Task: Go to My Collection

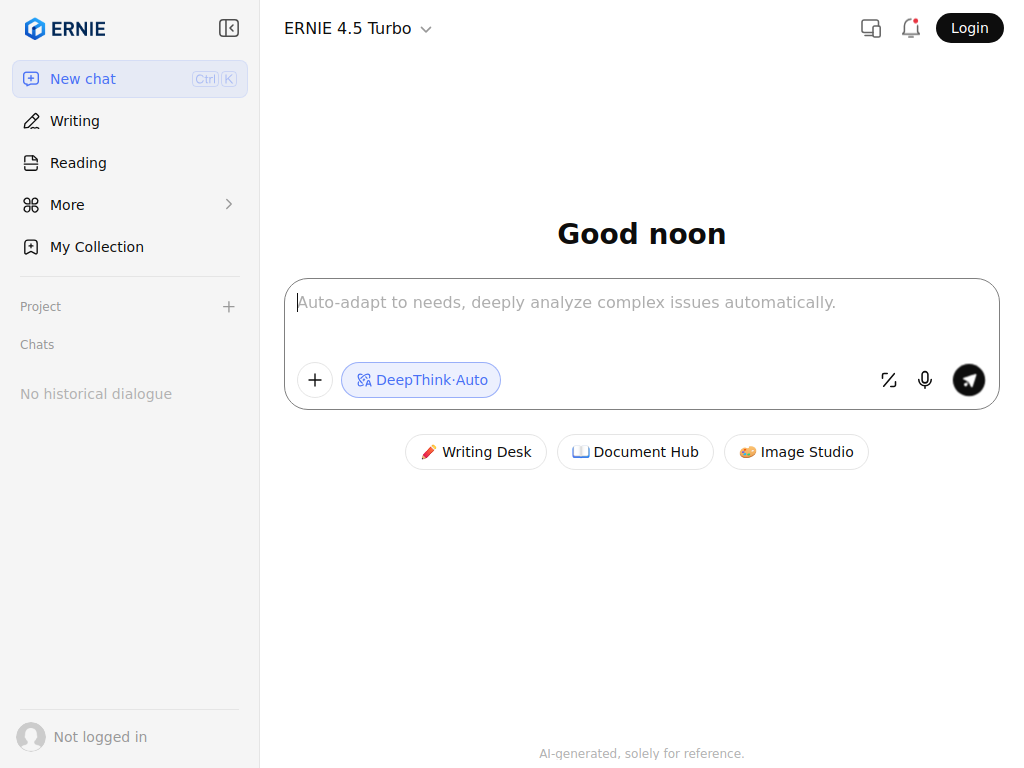Action: tap(96, 247)
